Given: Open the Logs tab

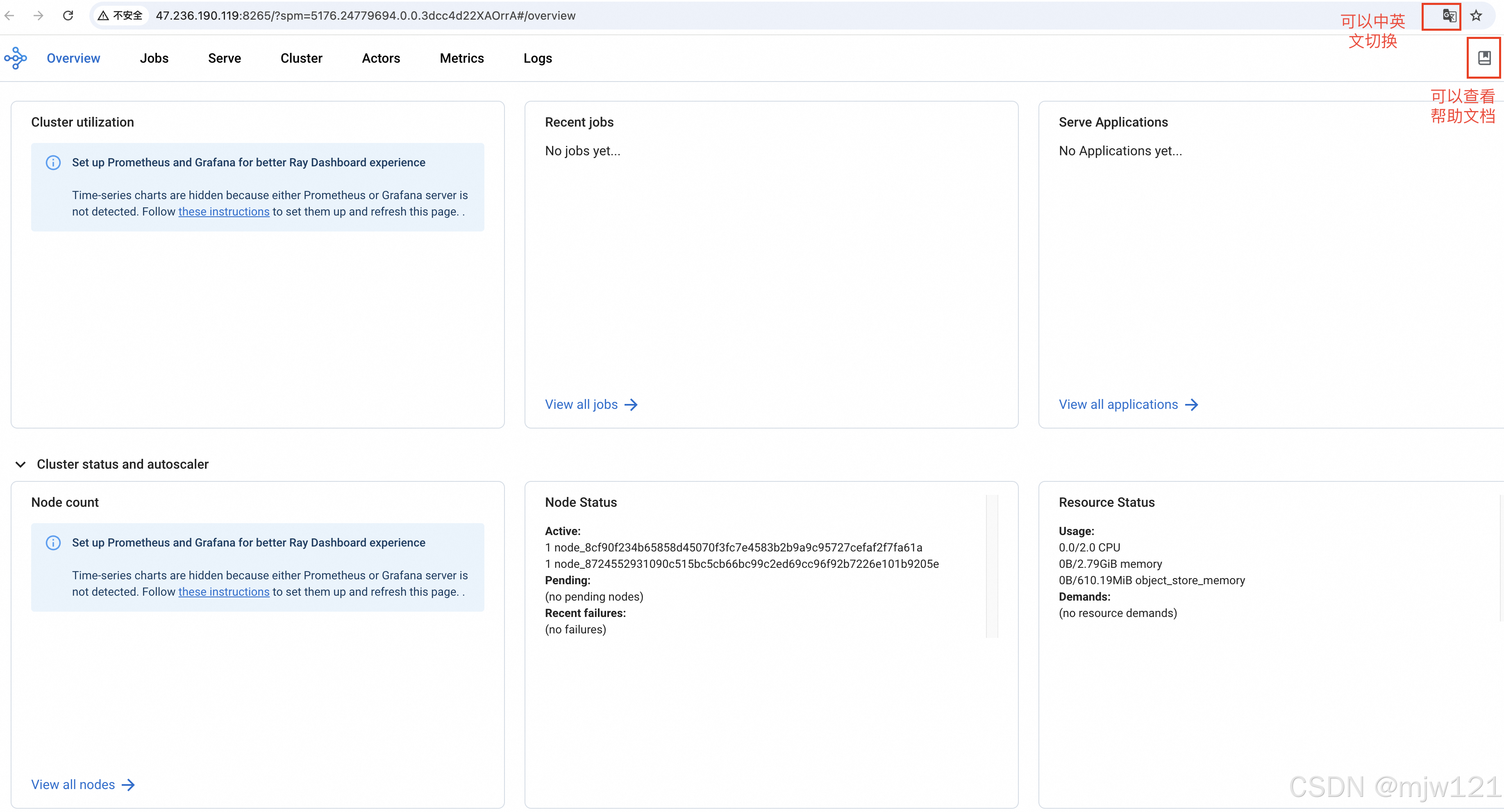Looking at the screenshot, I should pos(537,58).
